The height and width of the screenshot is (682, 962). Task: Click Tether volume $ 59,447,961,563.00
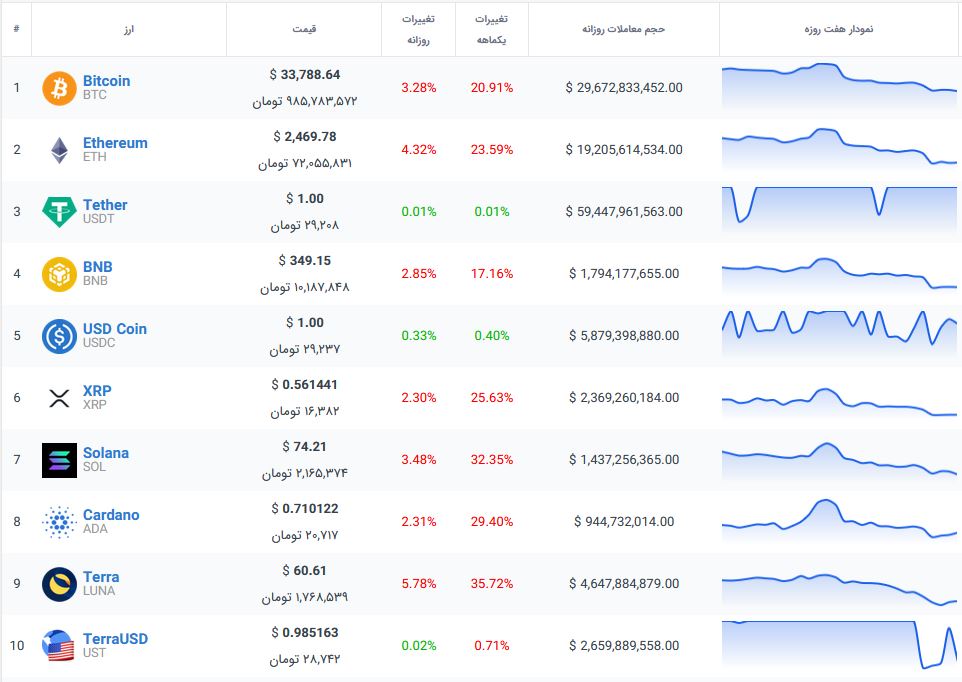pyautogui.click(x=623, y=212)
